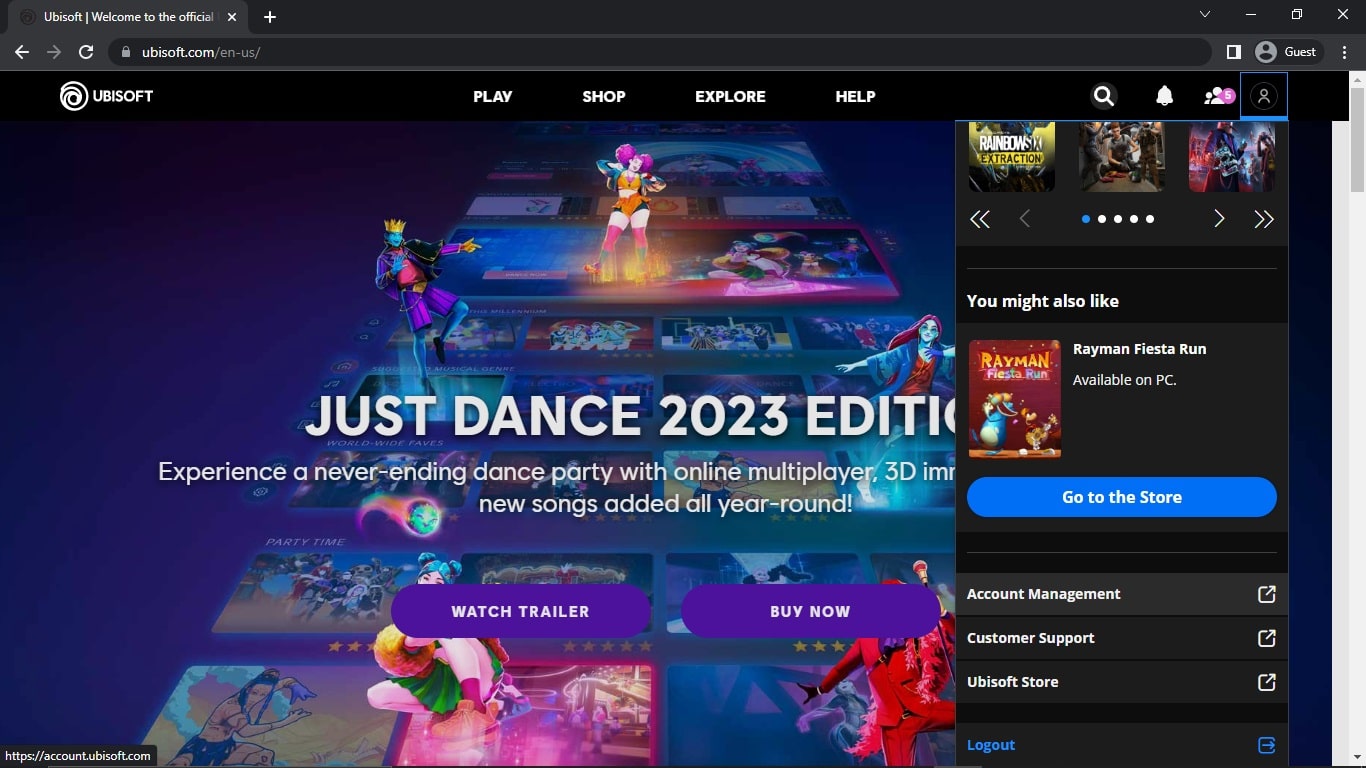Click the Ubisoft logo
This screenshot has height=768, width=1366.
[106, 96]
